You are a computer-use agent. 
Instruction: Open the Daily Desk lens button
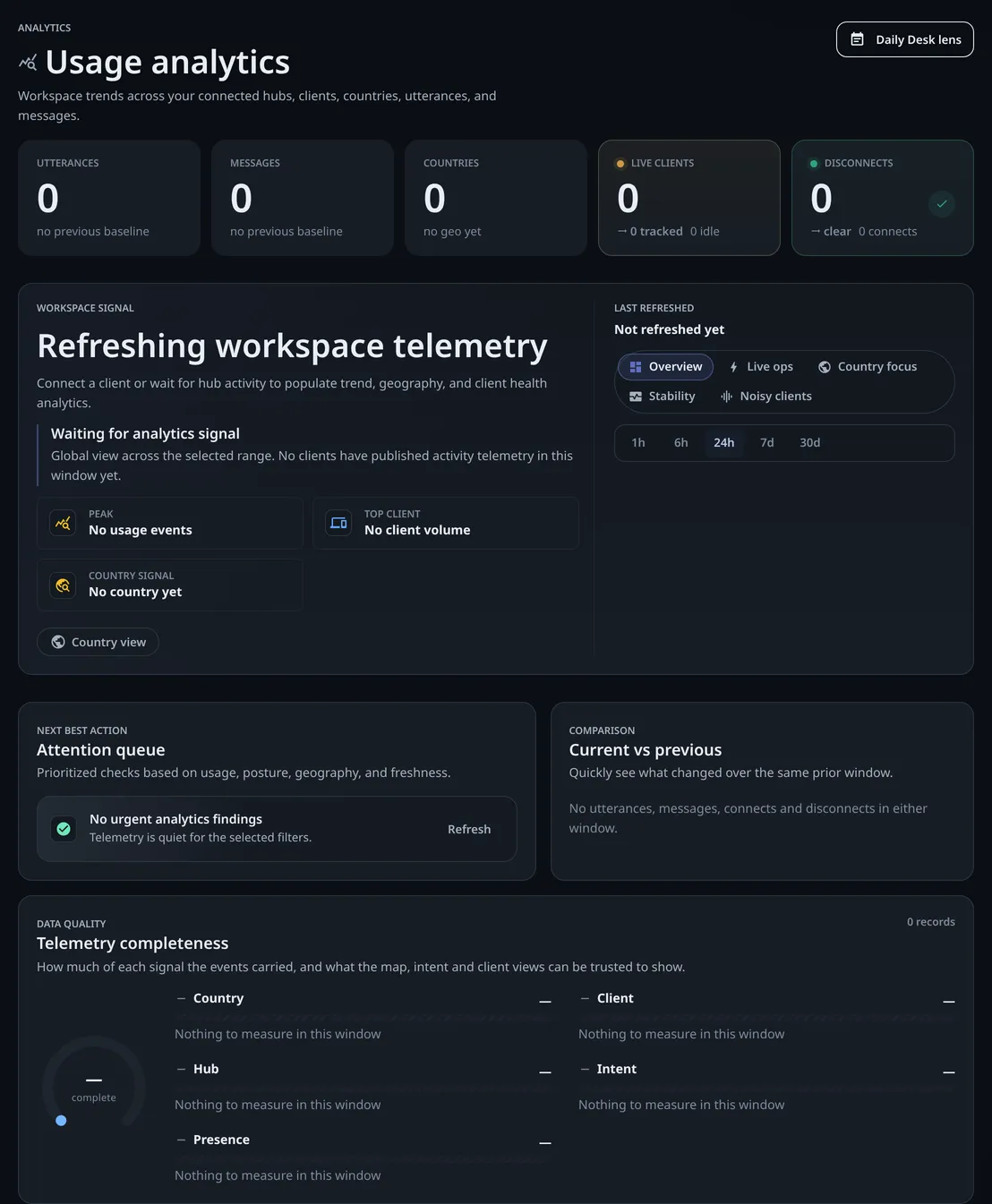[x=904, y=39]
